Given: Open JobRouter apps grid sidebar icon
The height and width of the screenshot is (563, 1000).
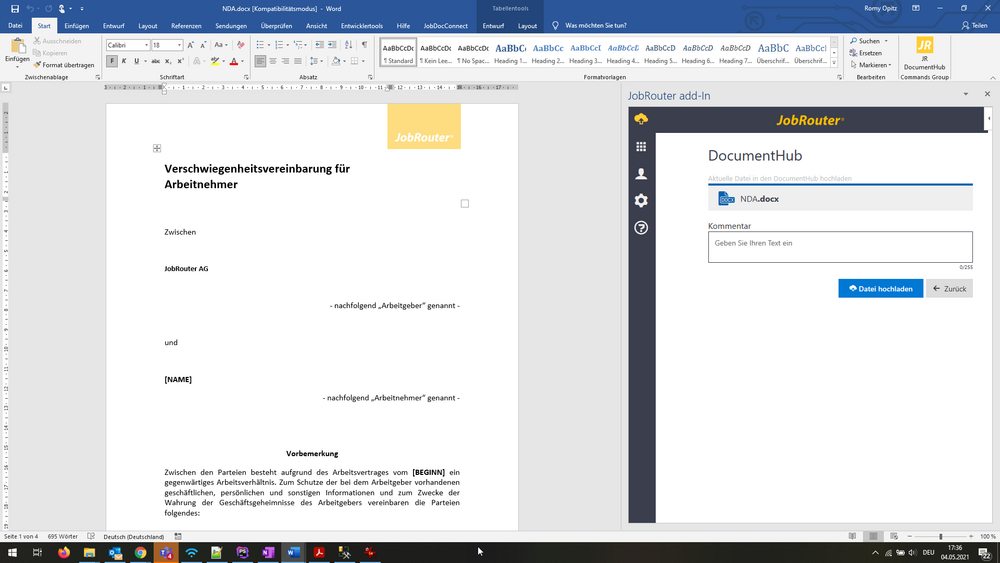Looking at the screenshot, I should pos(641,147).
